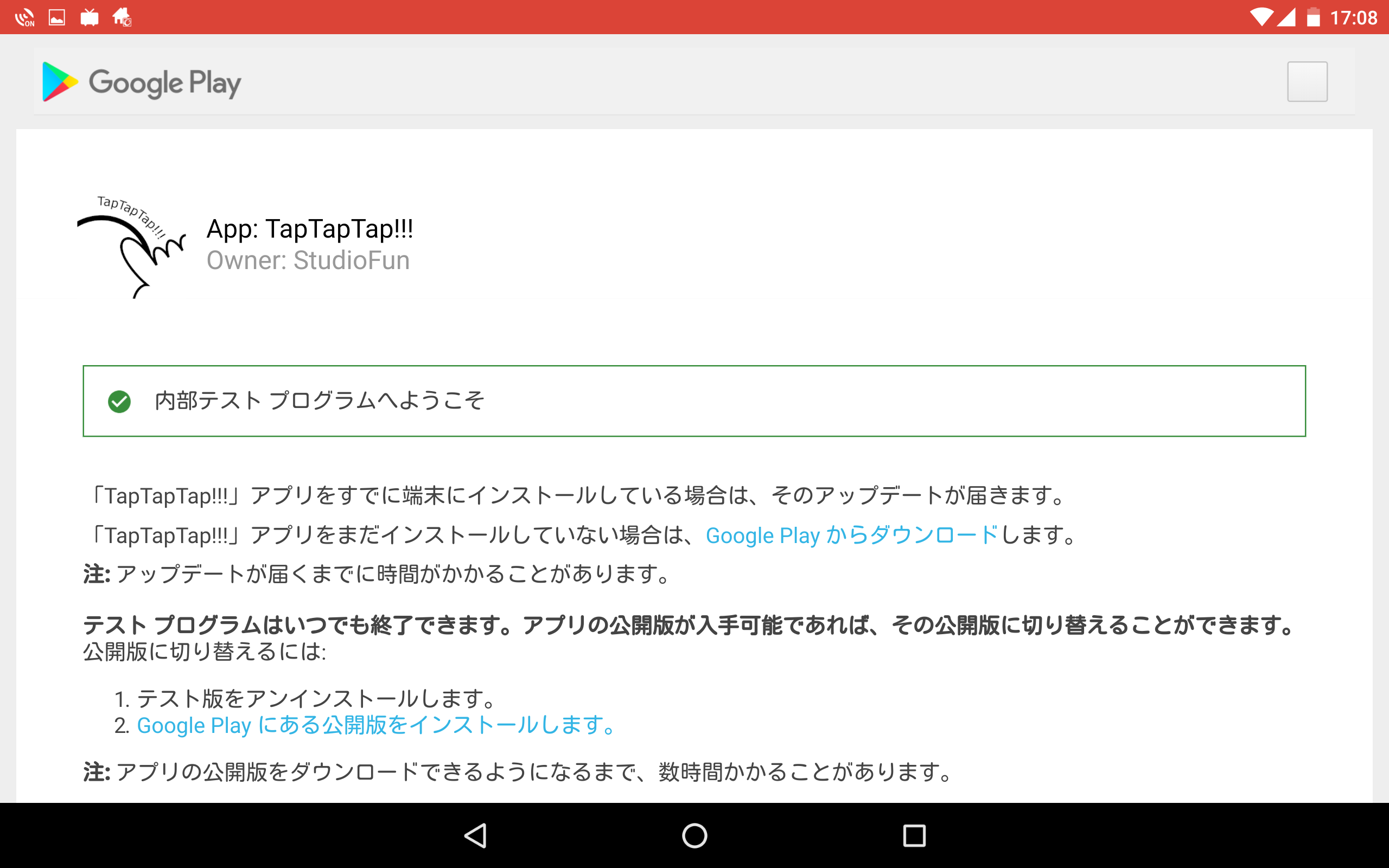Open the Google Play からダウンロード link
Image resolution: width=1389 pixels, height=868 pixels.
coord(852,535)
